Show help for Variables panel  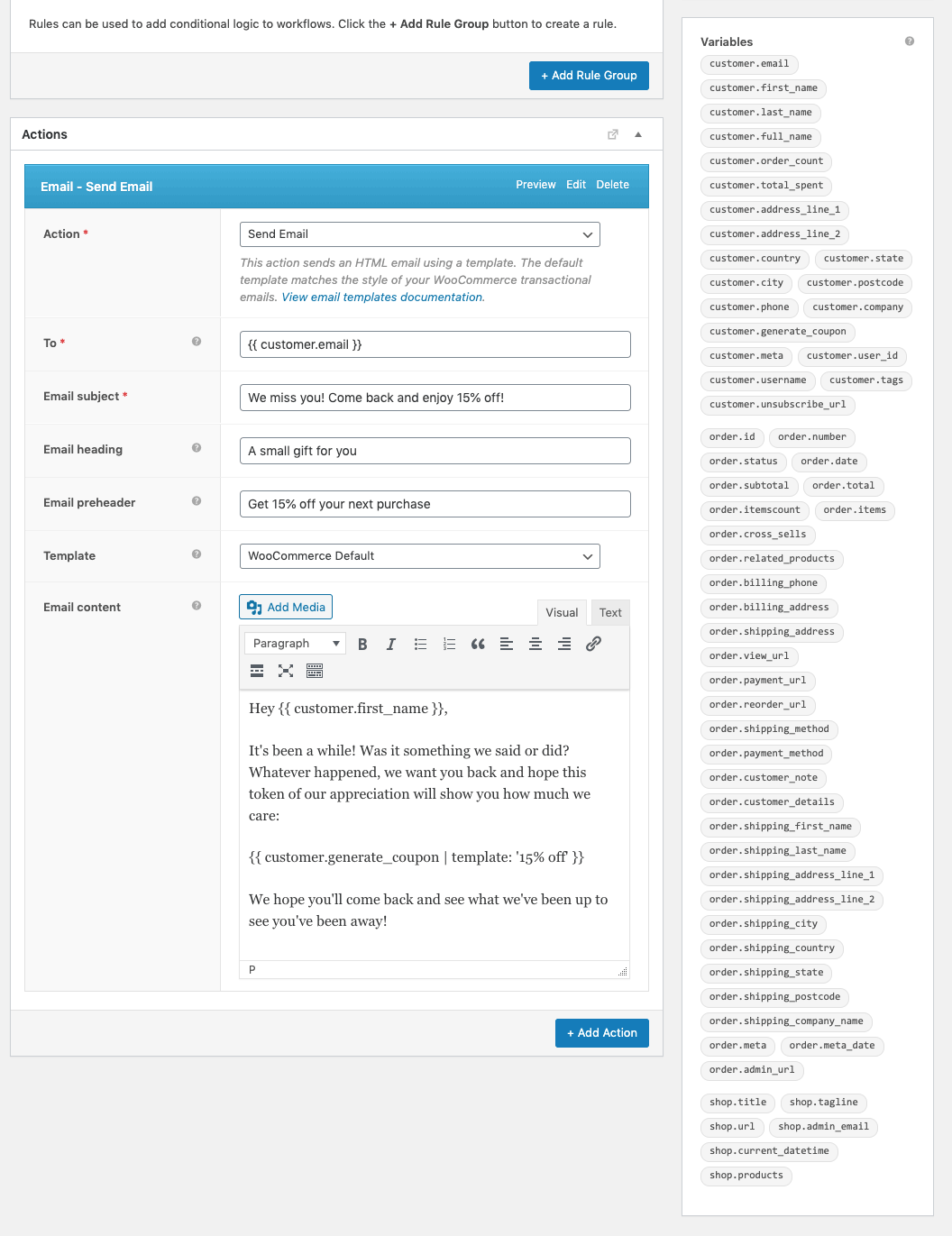click(x=910, y=41)
